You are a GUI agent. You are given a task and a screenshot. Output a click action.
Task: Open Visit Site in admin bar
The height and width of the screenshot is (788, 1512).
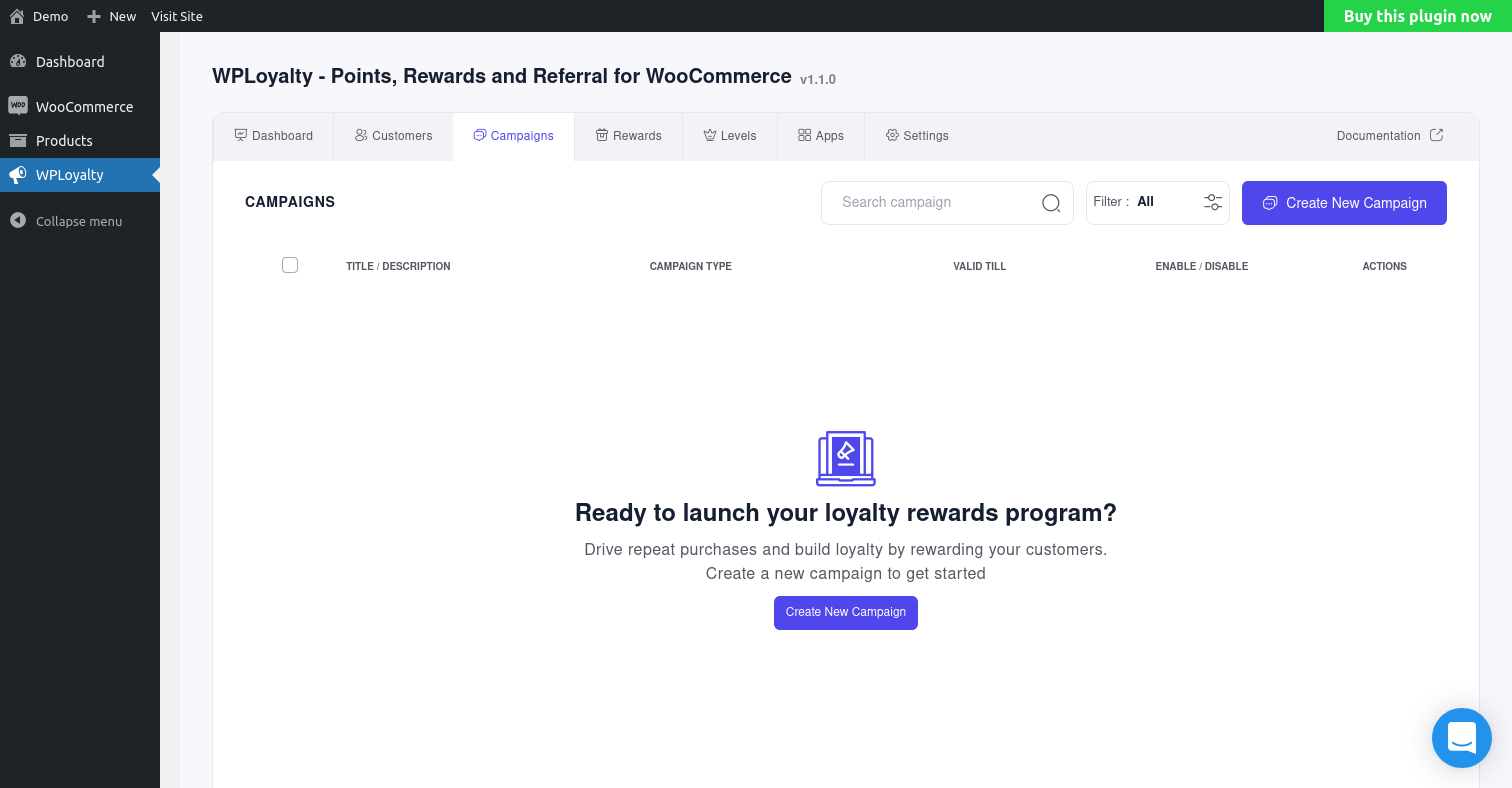coord(177,16)
